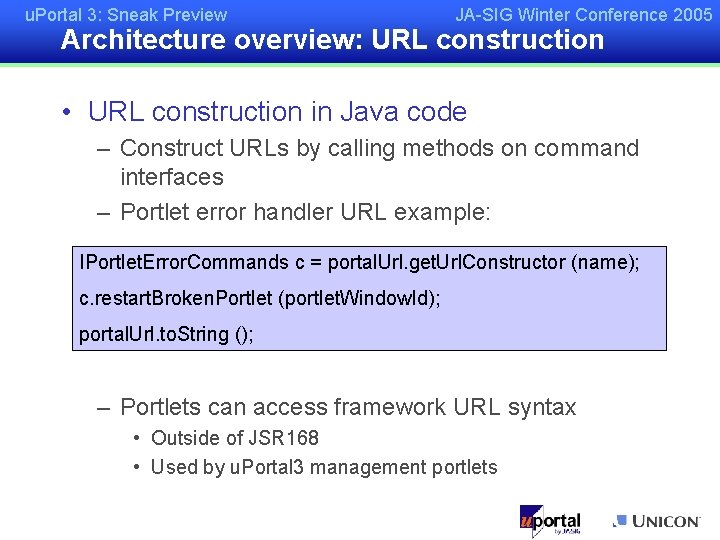Click the 'uPortal 3: Sneak Preview' header text

pyautogui.click(x=126, y=15)
